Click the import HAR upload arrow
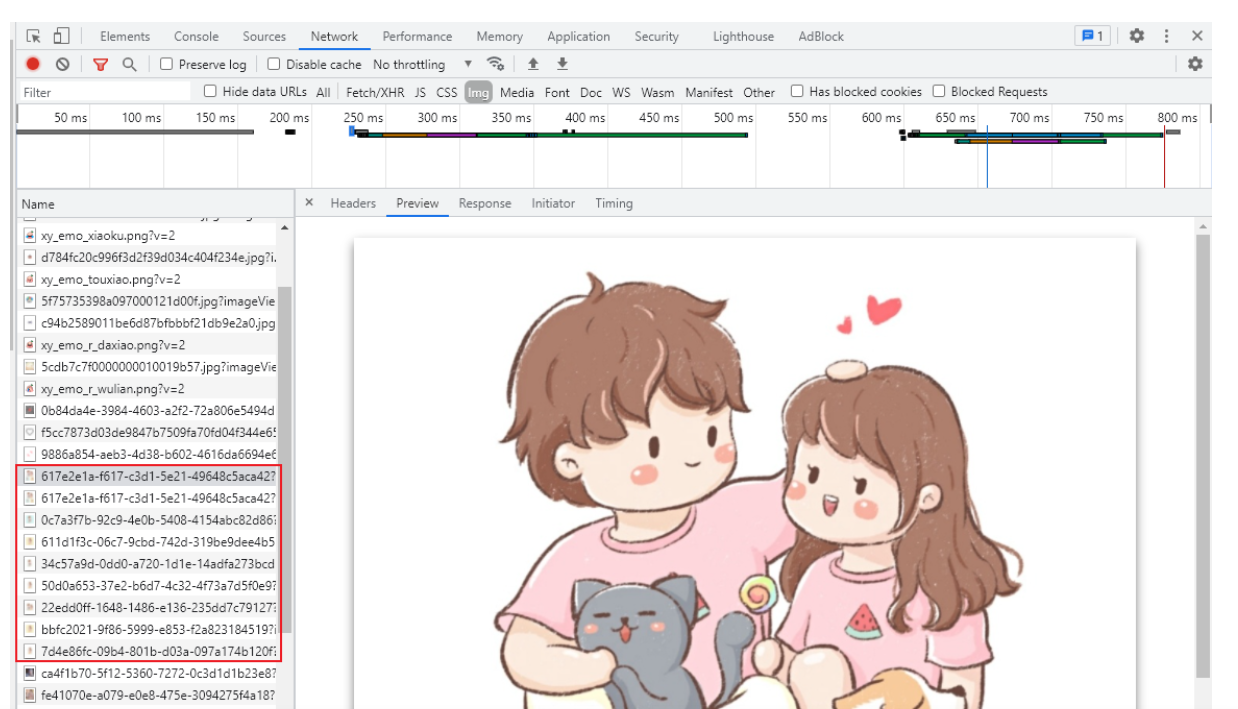Image resolution: width=1238 pixels, height=709 pixels. click(x=533, y=64)
